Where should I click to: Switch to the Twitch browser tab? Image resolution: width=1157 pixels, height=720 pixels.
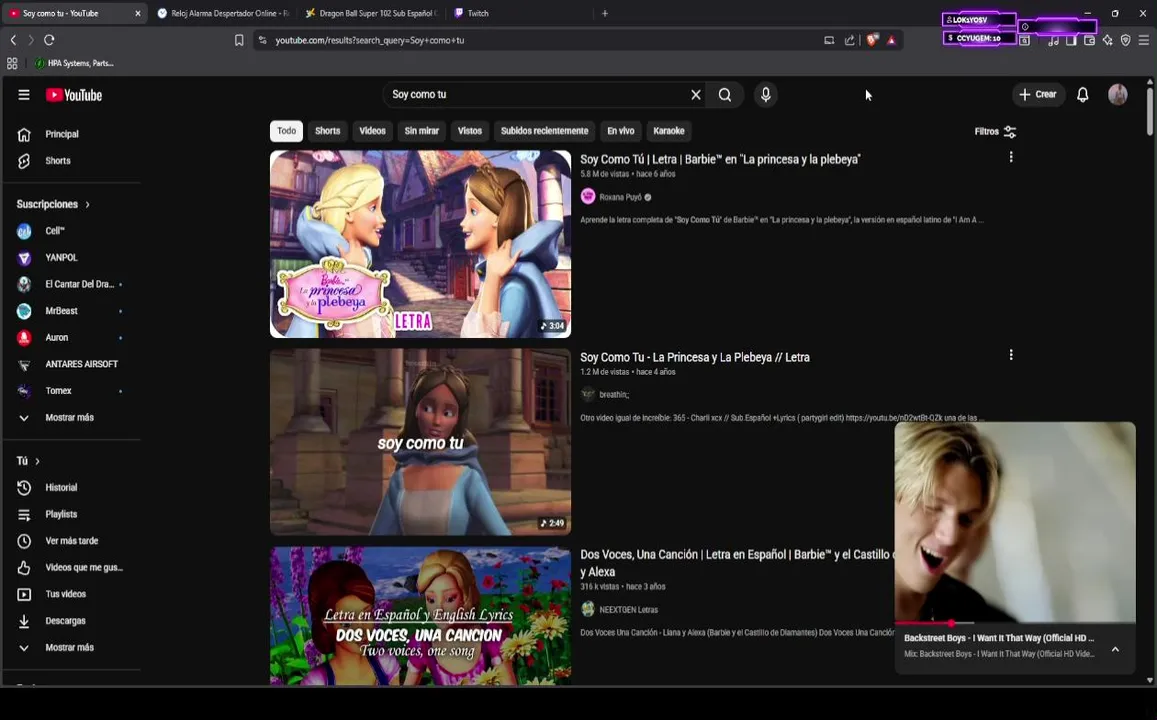pyautogui.click(x=519, y=13)
